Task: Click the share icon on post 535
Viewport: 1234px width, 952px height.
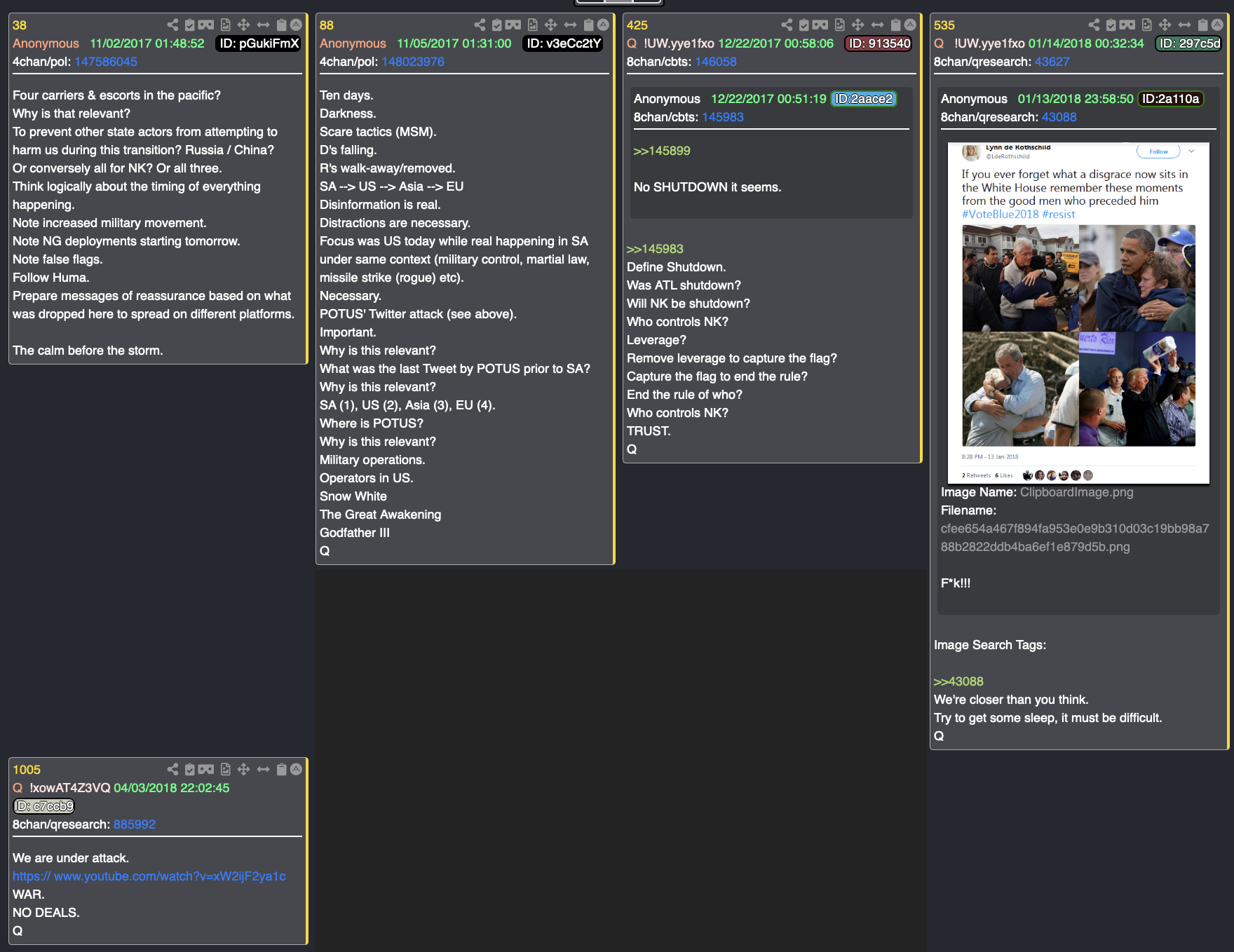Action: coord(1094,25)
